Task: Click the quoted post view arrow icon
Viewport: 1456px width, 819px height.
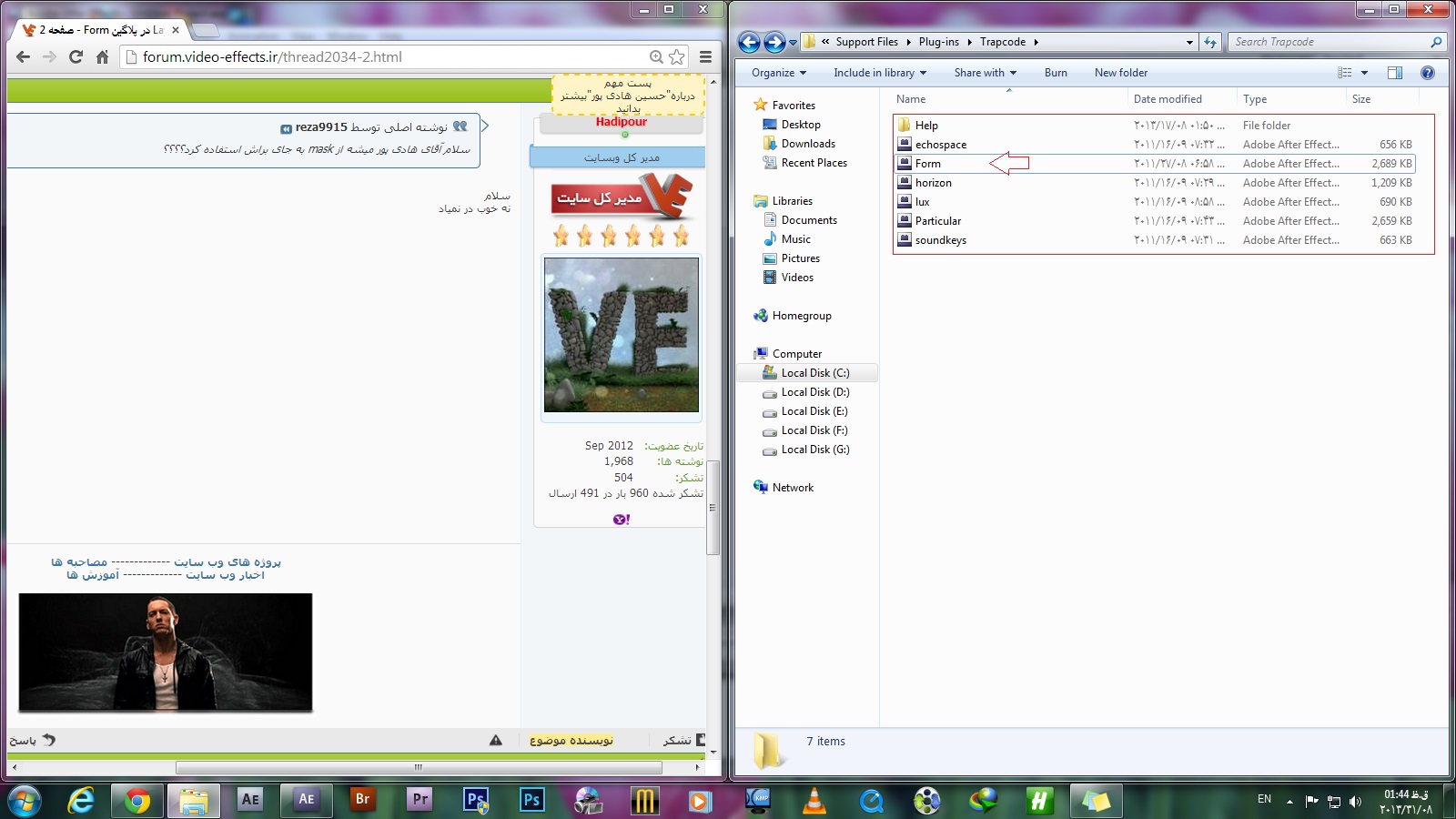Action: coord(286,128)
